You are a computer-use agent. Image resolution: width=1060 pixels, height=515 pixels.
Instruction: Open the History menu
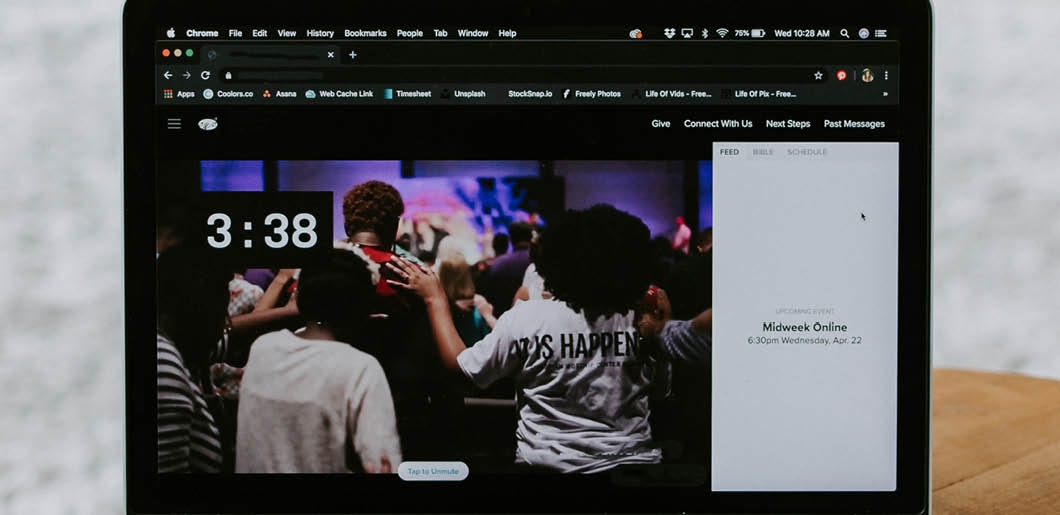pyautogui.click(x=320, y=33)
